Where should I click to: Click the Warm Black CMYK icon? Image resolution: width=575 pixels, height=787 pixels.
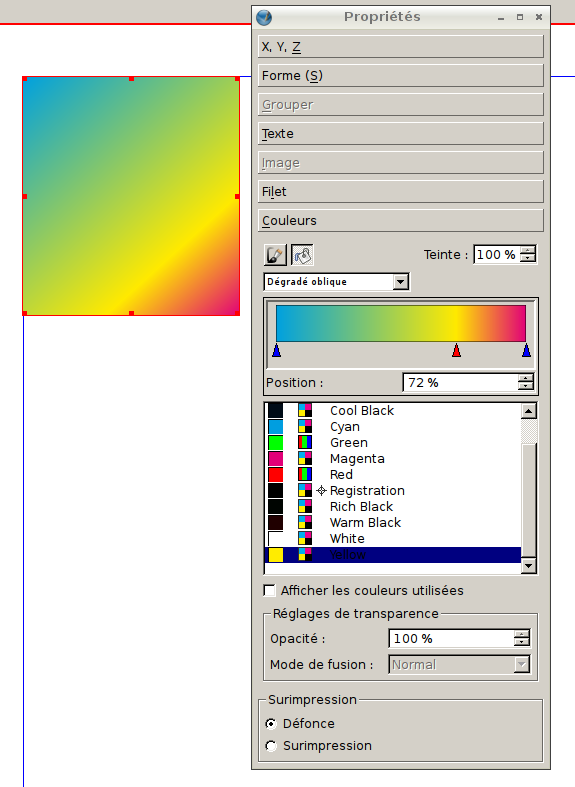[x=305, y=522]
